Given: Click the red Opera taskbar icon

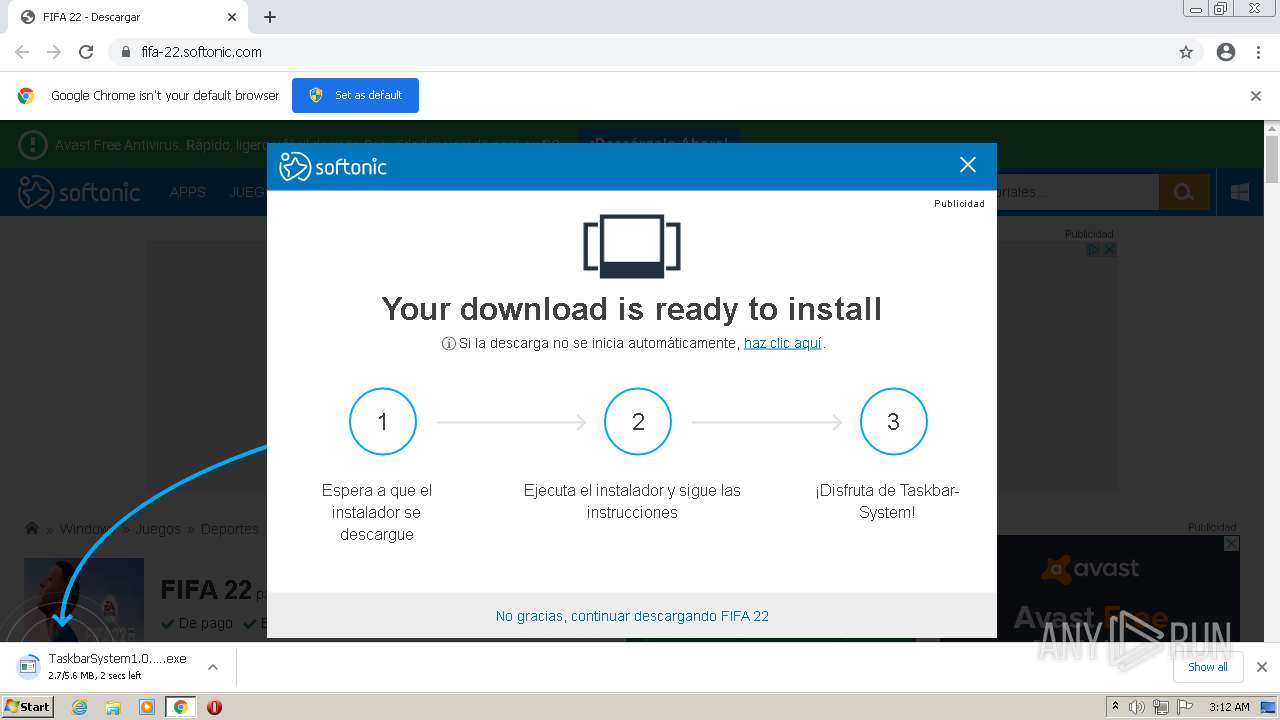Looking at the screenshot, I should click(x=214, y=707).
